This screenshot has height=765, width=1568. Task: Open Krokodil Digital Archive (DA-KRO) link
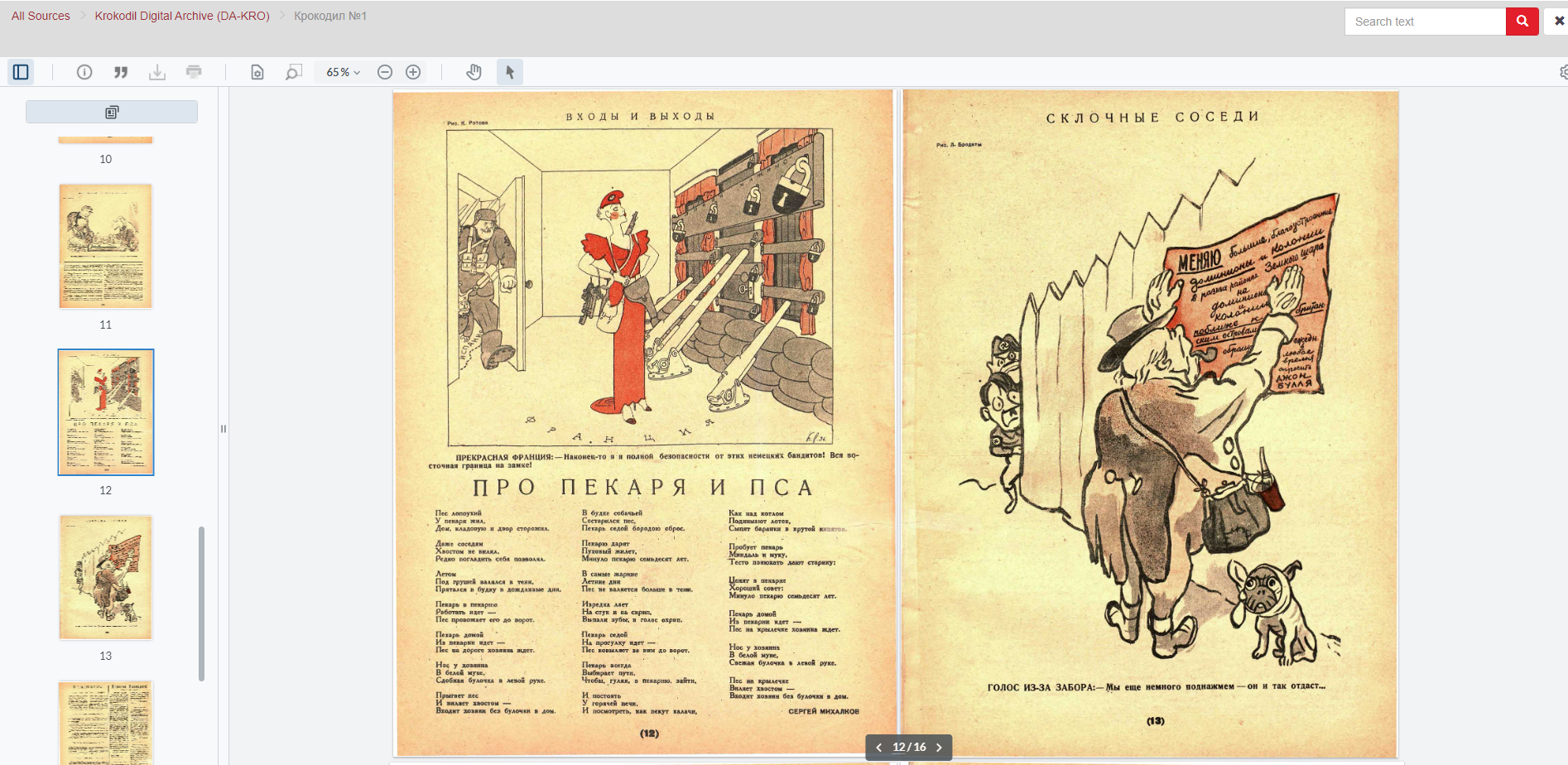click(x=182, y=16)
